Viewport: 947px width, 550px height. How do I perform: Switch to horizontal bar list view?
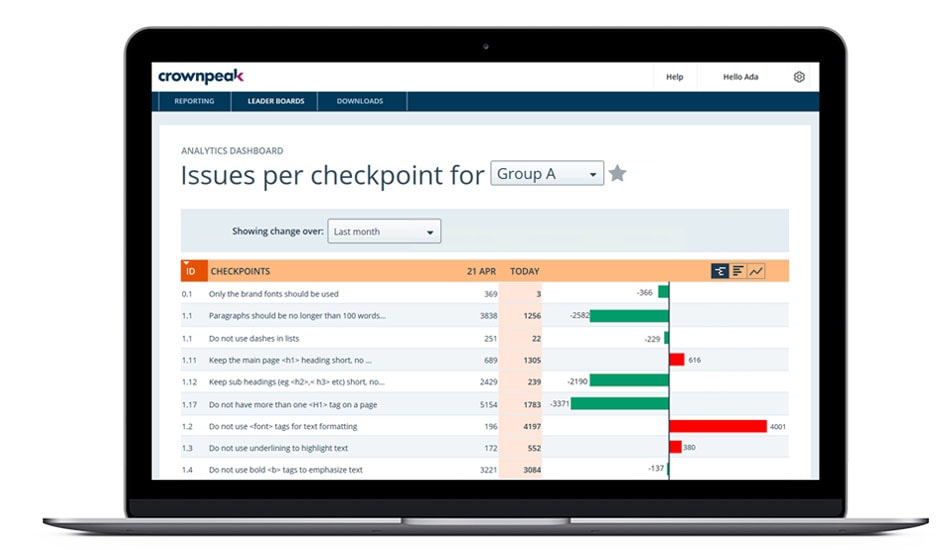738,271
